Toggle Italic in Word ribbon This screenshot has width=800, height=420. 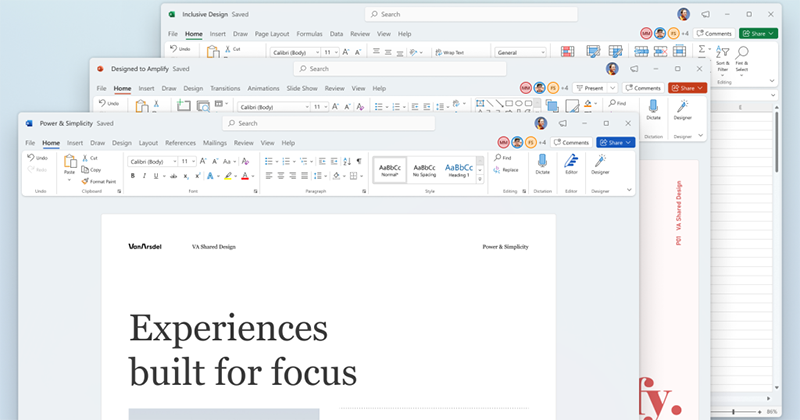(144, 176)
